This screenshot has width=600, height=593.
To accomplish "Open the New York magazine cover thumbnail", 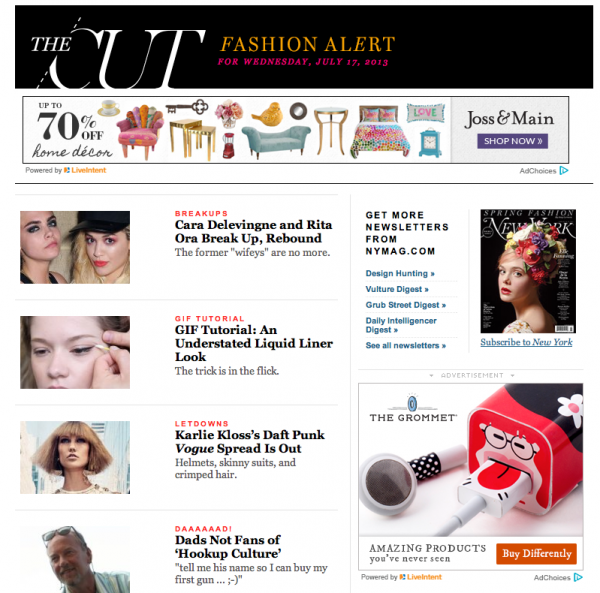I will 528,271.
